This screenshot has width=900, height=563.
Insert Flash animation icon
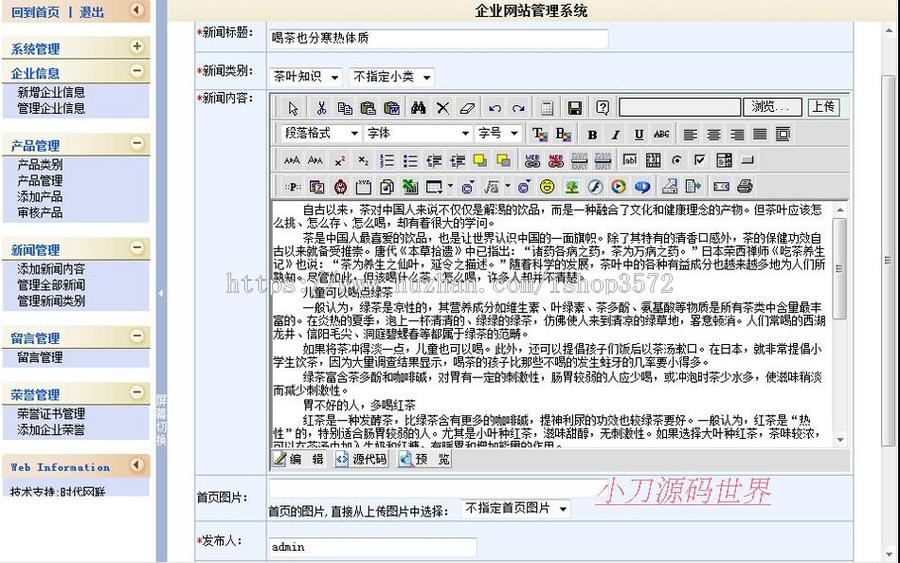(x=595, y=187)
